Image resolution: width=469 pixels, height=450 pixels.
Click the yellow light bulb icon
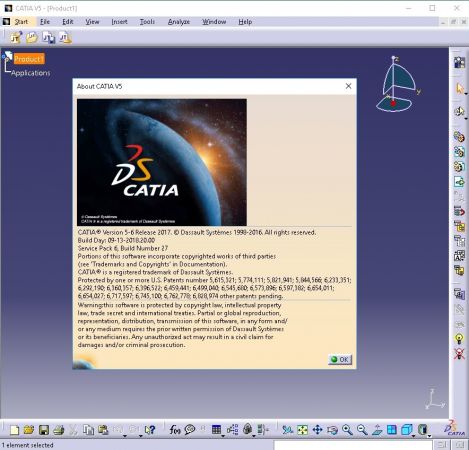(x=459, y=339)
